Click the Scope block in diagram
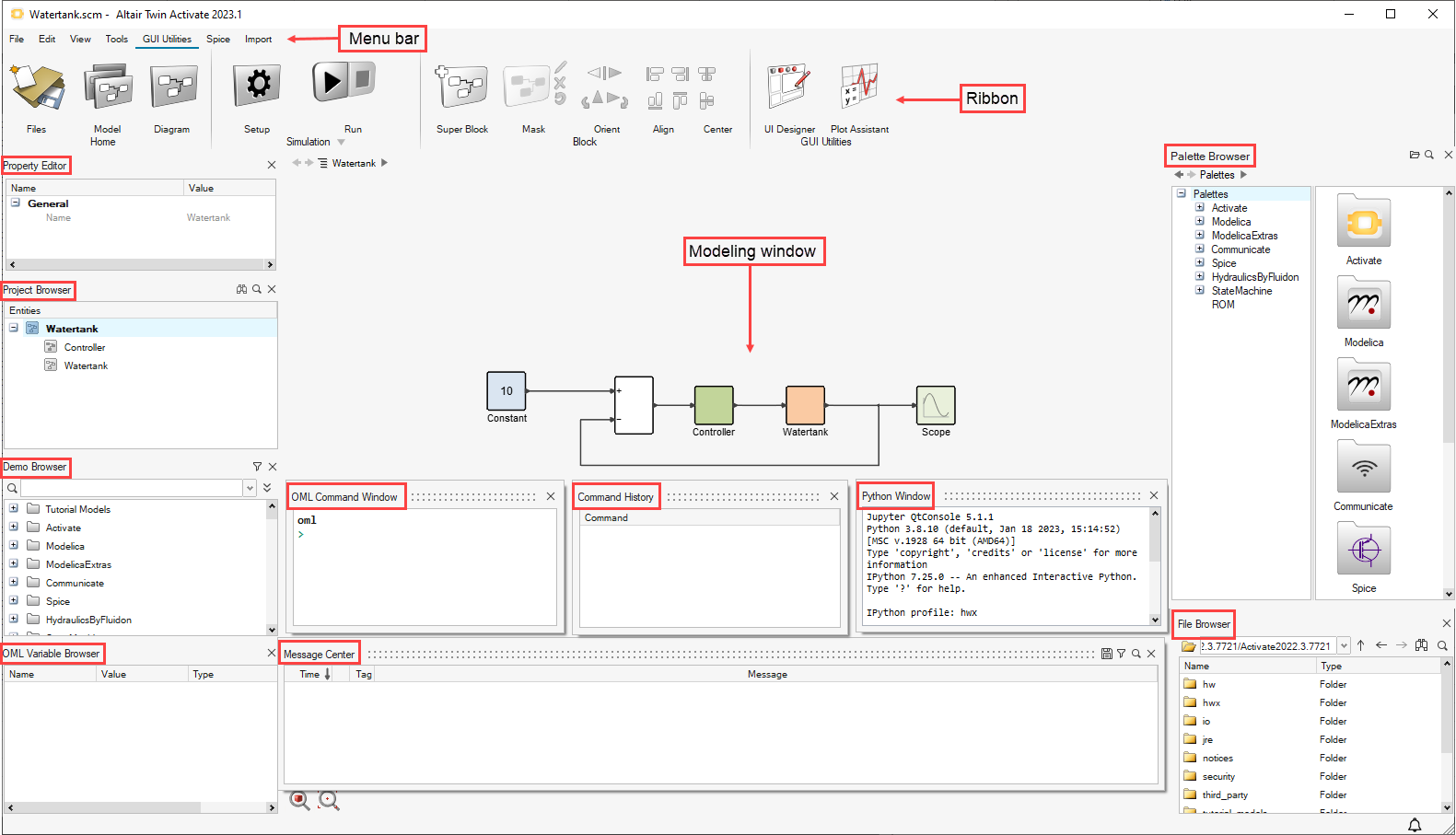Screen dimensions: 1456x835 coord(935,405)
